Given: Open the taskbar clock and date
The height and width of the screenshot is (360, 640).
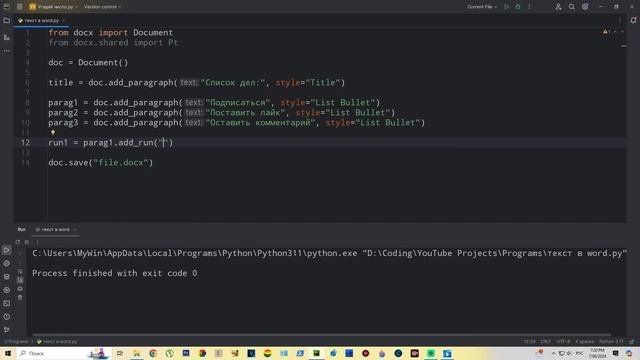Looking at the screenshot, I should coord(597,353).
